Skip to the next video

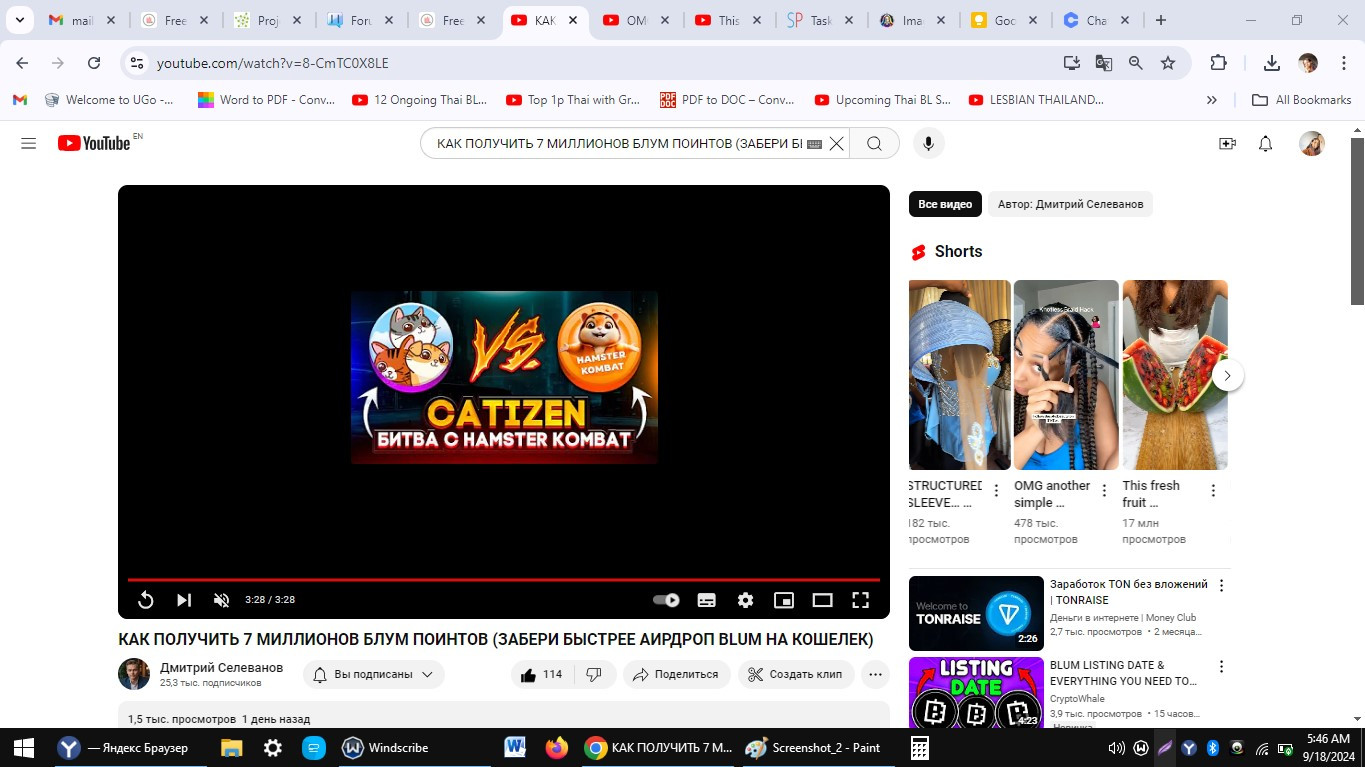coord(184,600)
